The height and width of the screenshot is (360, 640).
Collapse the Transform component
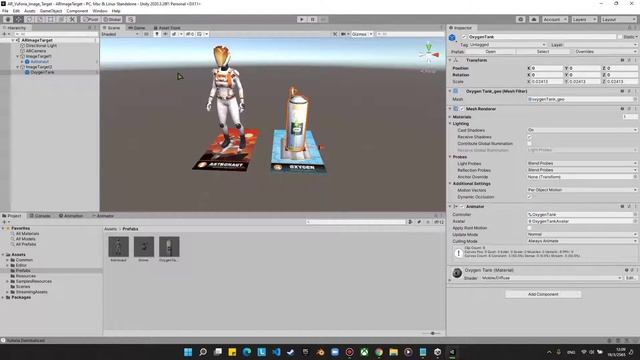[x=450, y=60]
